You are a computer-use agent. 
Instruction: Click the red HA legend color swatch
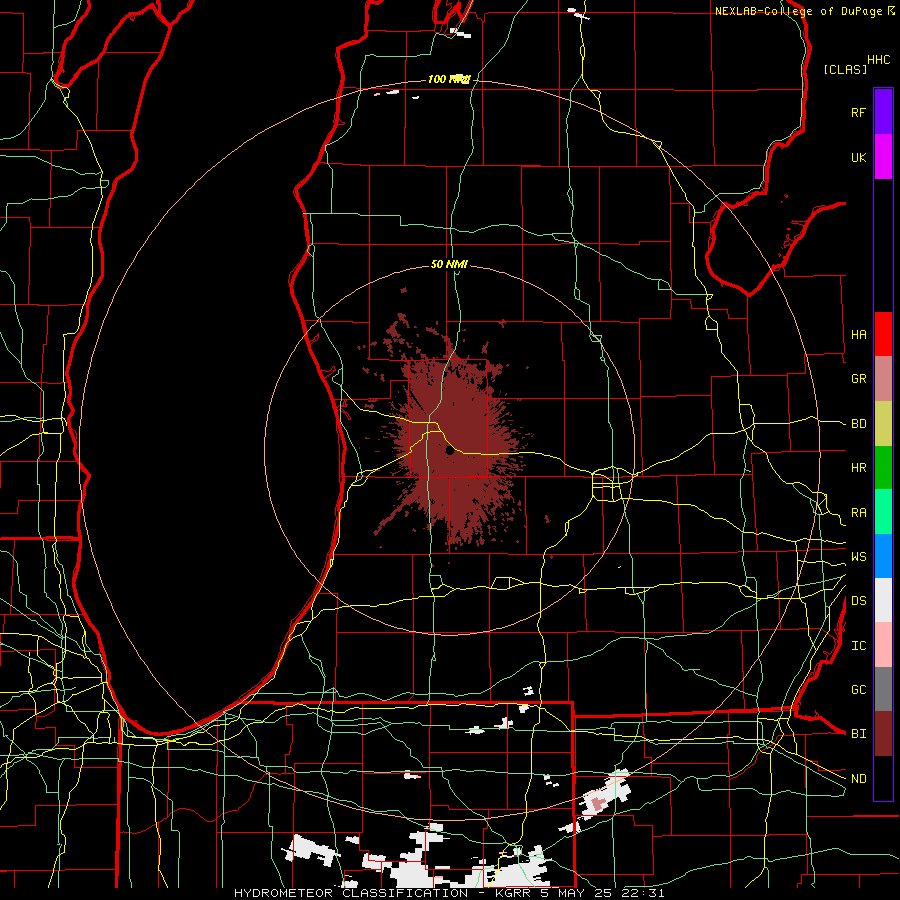coord(883,334)
